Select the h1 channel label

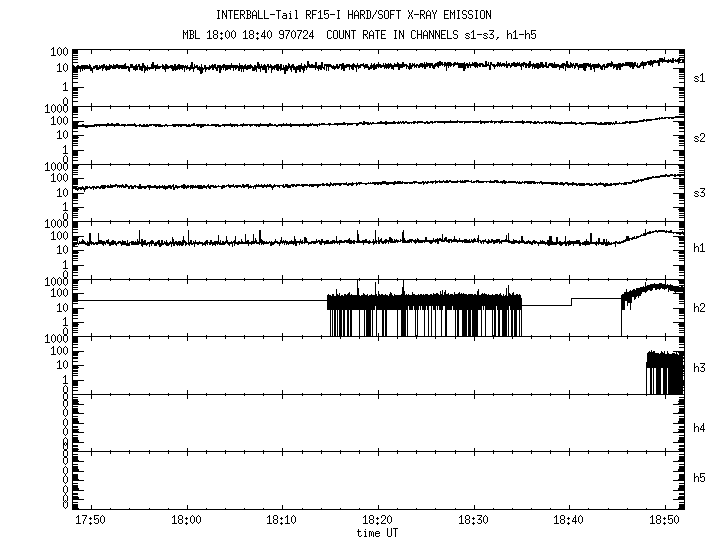700,252
